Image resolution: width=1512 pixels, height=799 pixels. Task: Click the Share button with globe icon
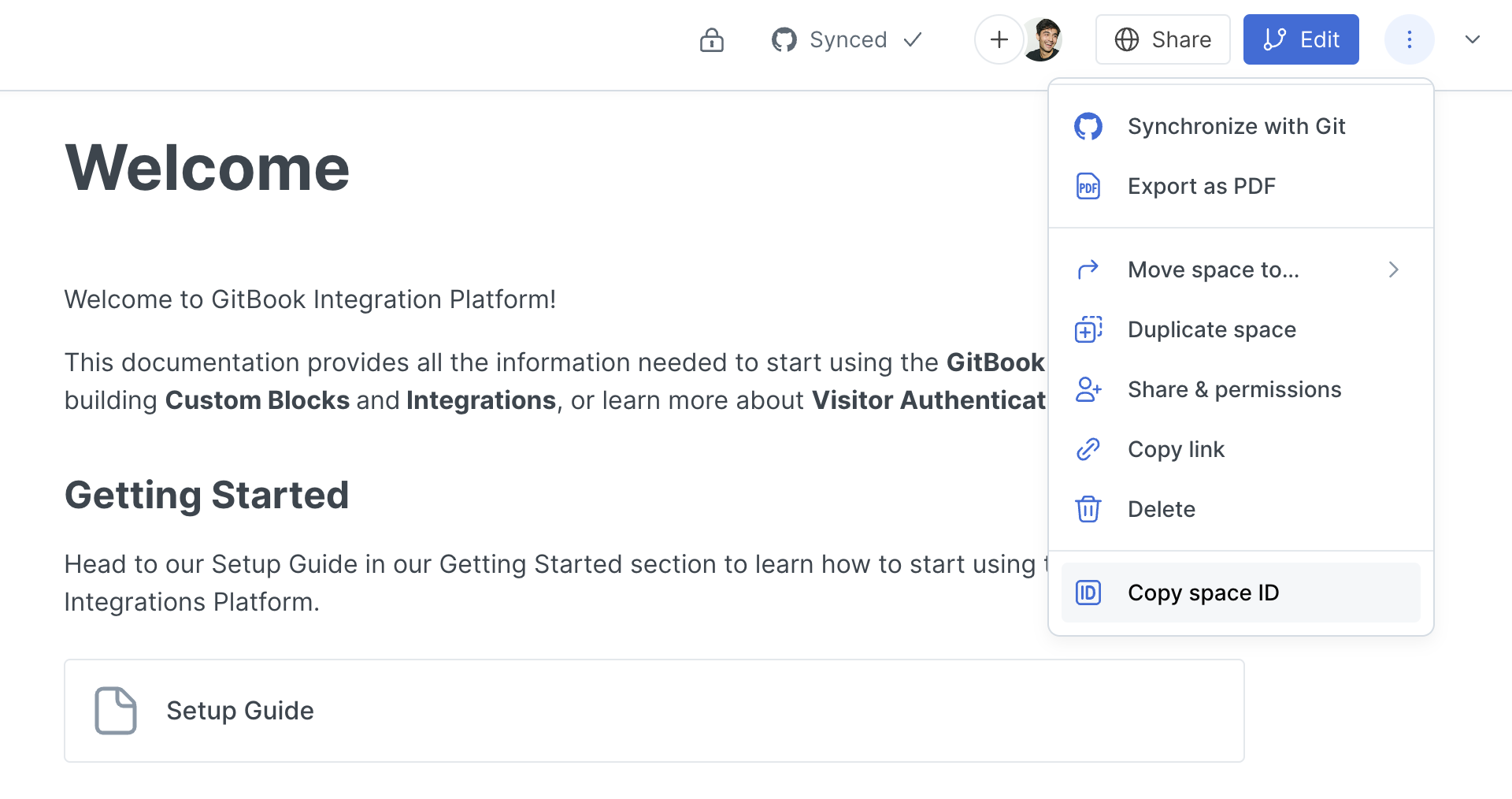click(1162, 39)
